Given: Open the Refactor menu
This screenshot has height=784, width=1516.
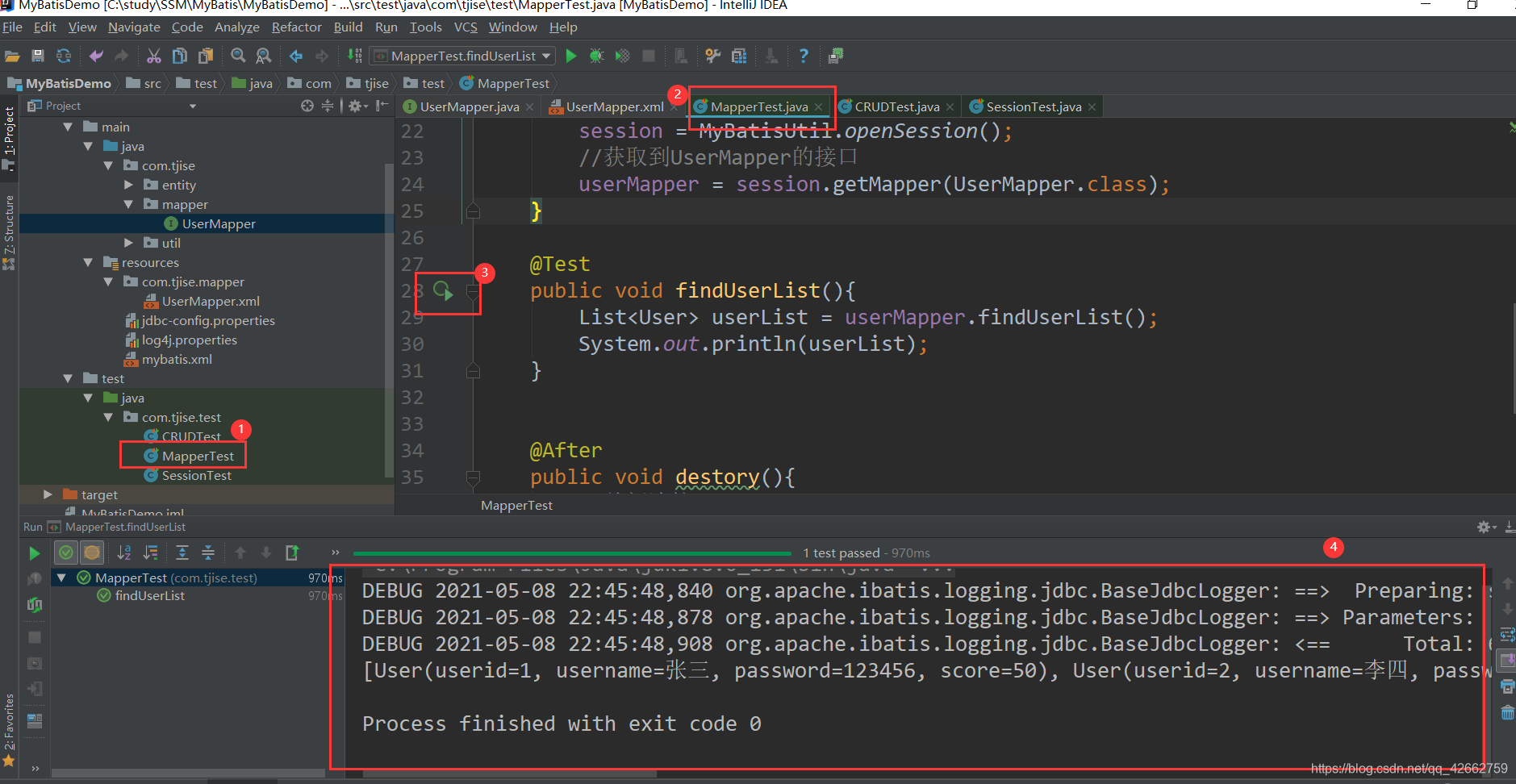Looking at the screenshot, I should pos(297,27).
